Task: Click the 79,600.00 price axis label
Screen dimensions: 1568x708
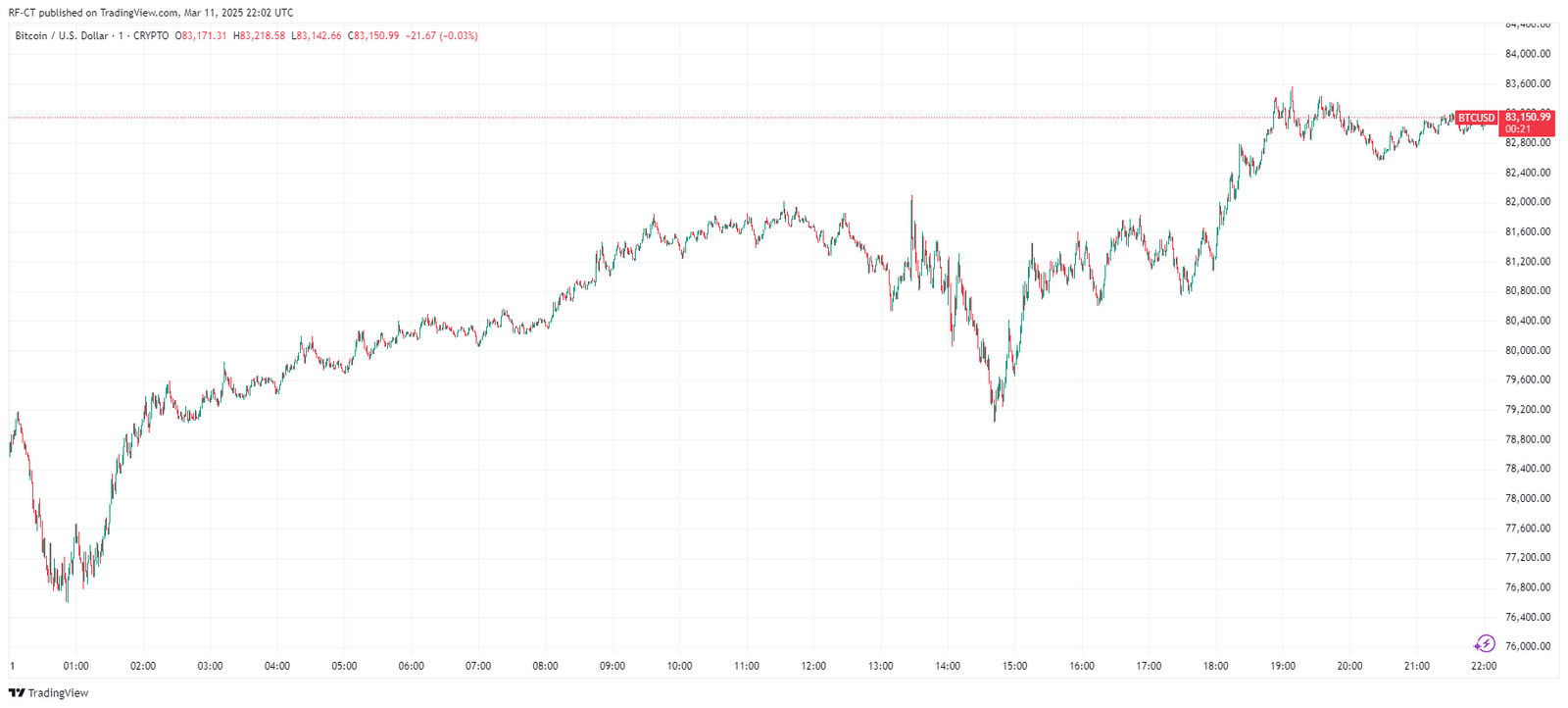Action: point(1528,379)
